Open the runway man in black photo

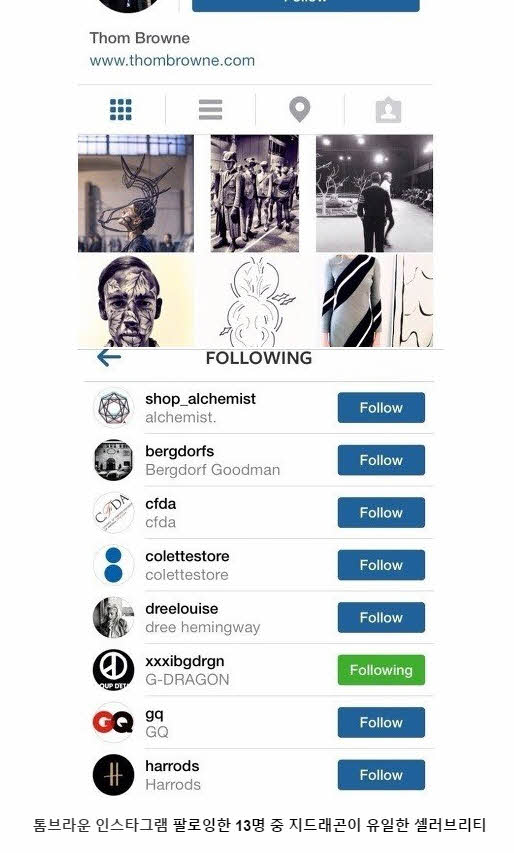point(375,194)
